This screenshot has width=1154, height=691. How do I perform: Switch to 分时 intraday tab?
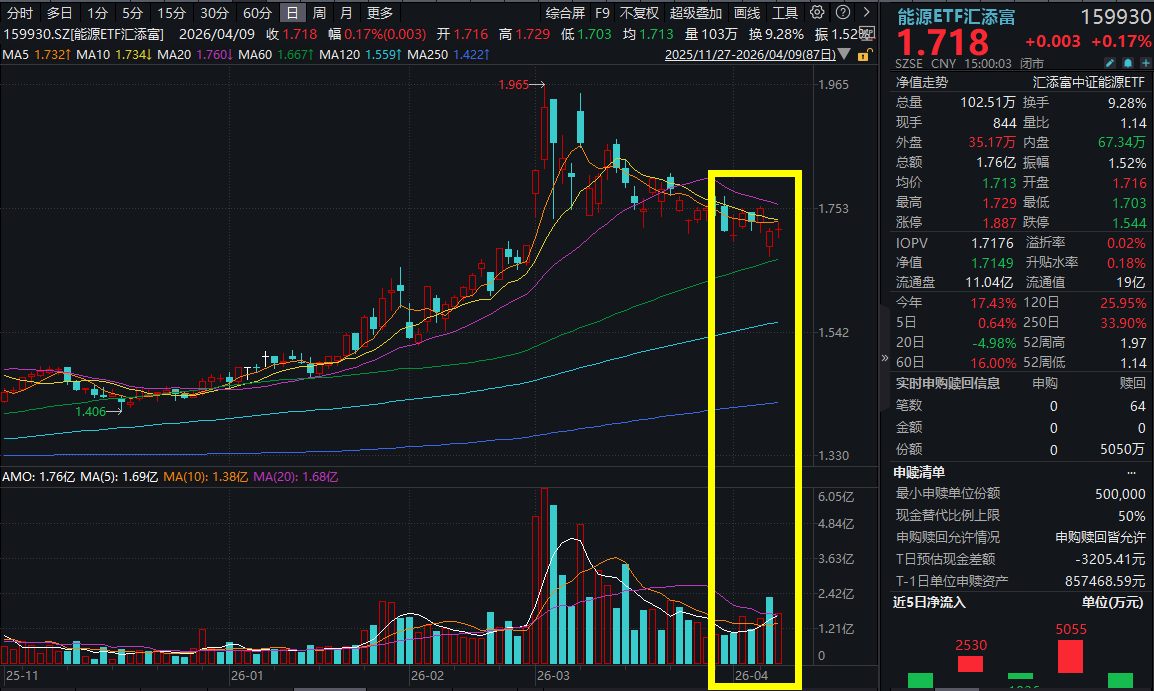click(20, 13)
